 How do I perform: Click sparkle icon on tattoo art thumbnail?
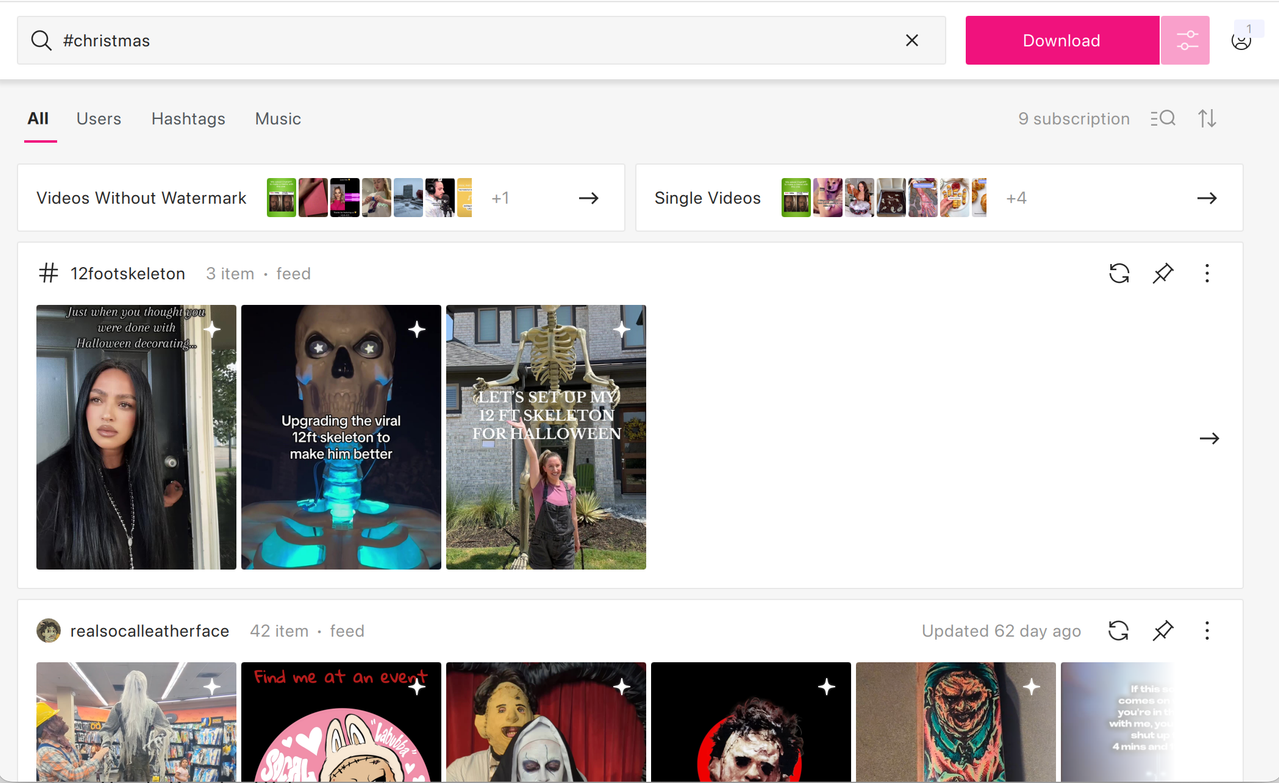[1032, 687]
